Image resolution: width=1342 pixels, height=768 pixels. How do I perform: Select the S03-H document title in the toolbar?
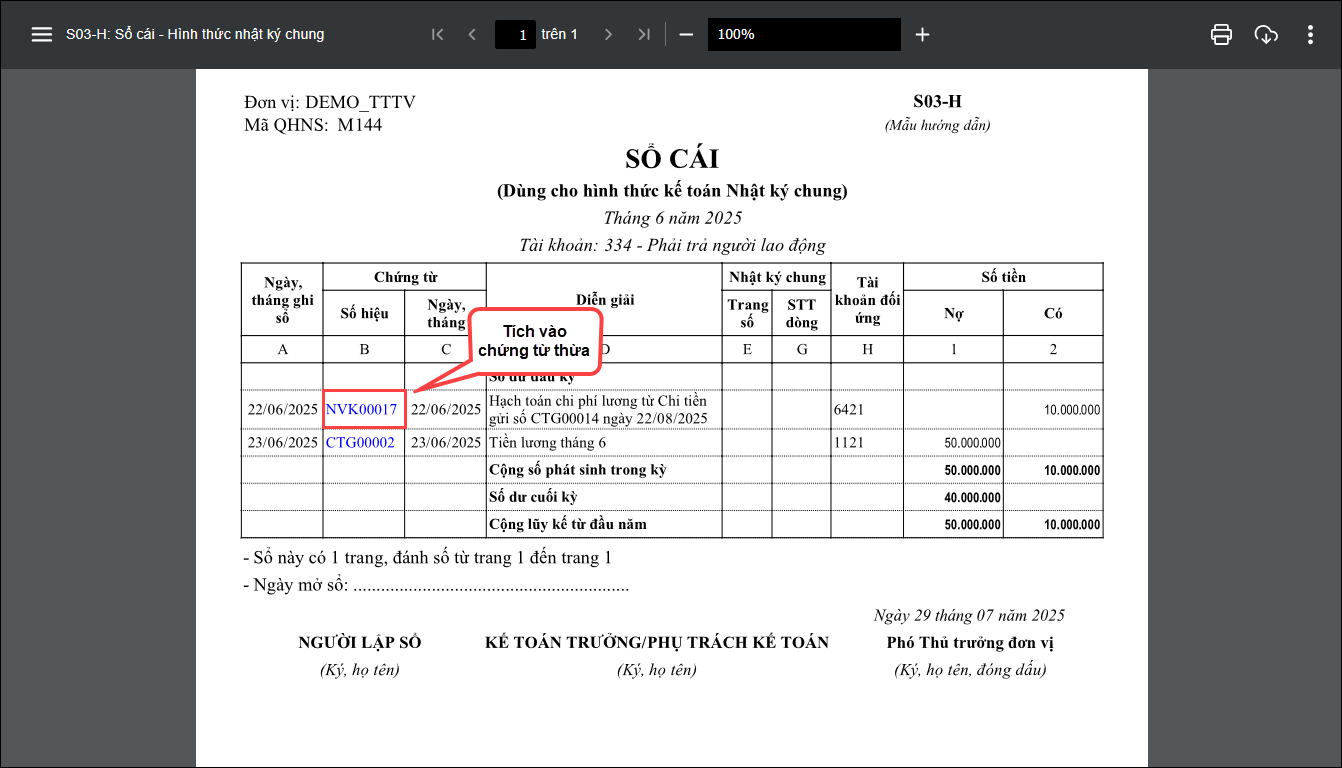point(195,34)
